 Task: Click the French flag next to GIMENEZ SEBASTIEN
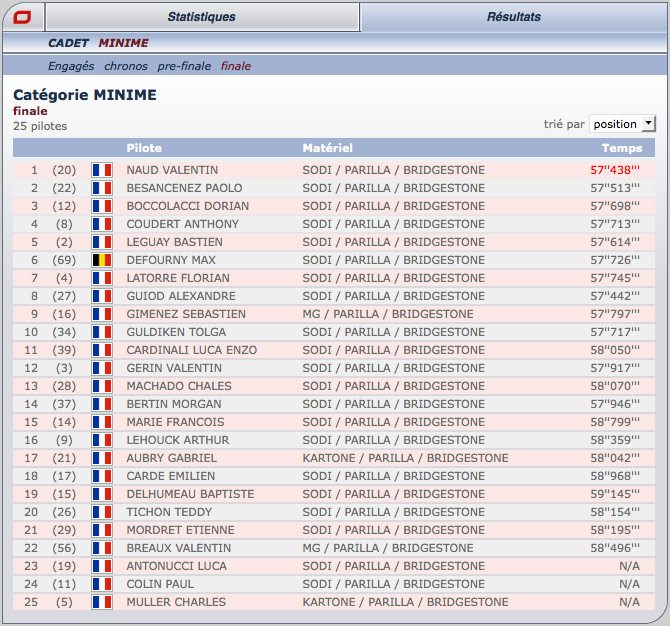pyautogui.click(x=102, y=314)
